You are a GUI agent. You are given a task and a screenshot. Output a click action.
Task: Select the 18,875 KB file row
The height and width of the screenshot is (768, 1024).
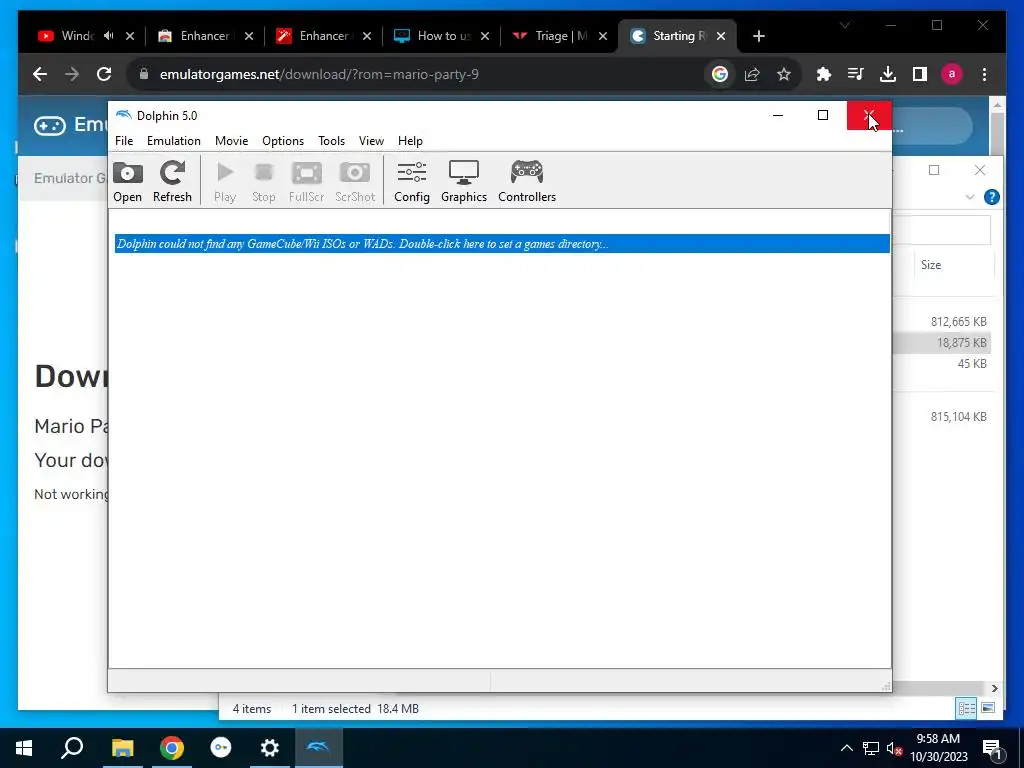pos(942,342)
